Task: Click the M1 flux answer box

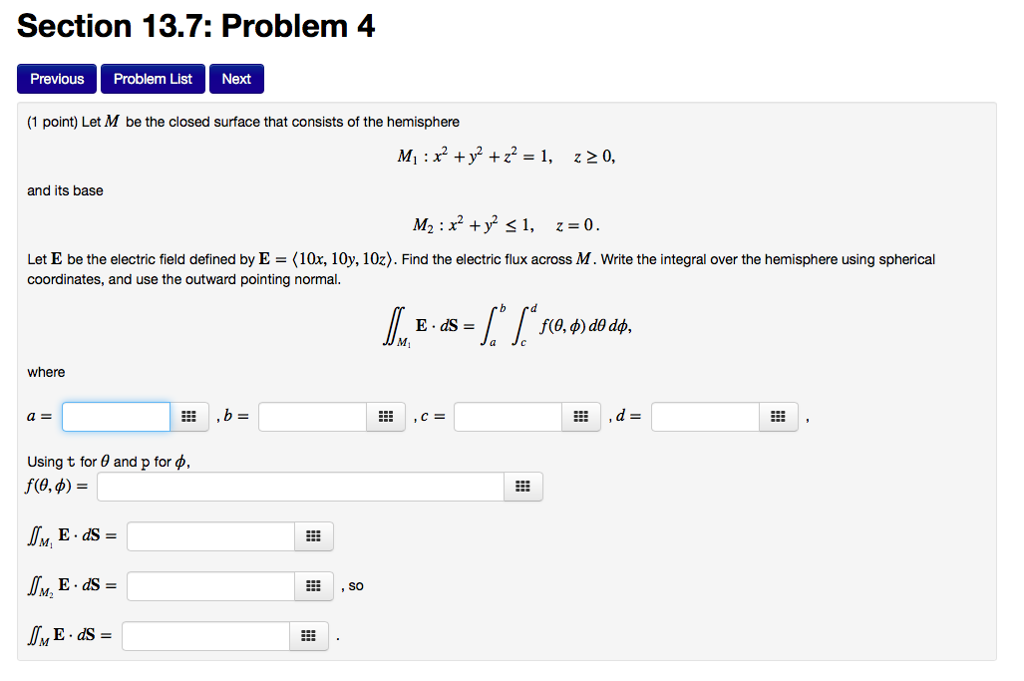Action: (x=210, y=536)
